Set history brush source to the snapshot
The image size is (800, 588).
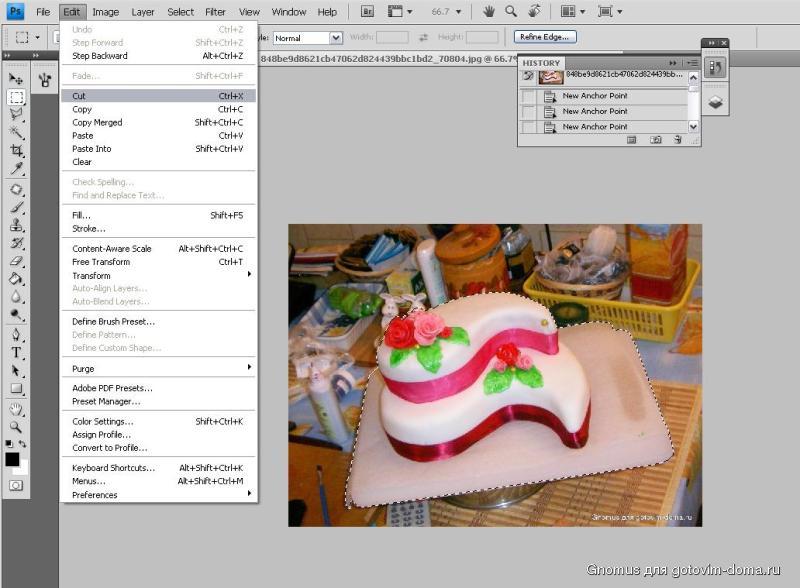(x=528, y=77)
